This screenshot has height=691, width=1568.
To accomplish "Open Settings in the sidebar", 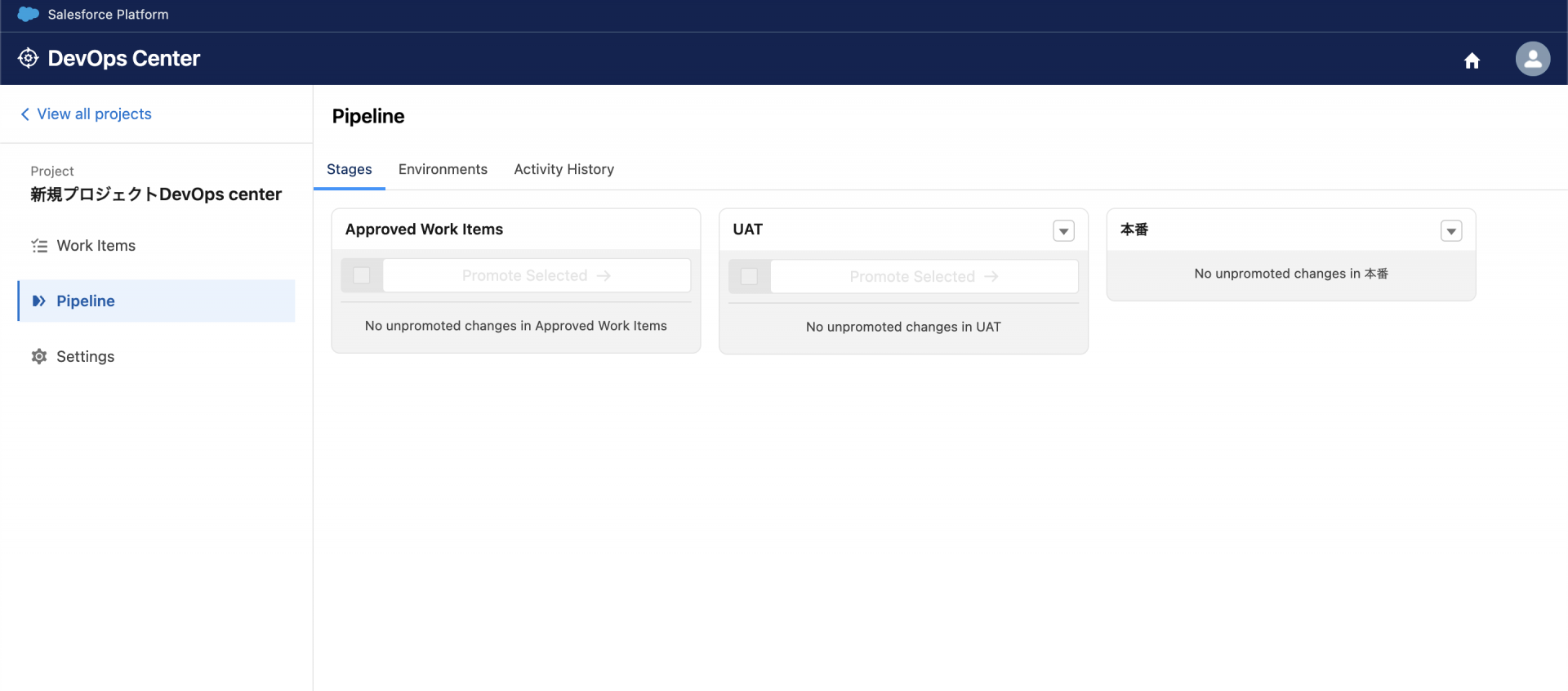I will (x=156, y=357).
